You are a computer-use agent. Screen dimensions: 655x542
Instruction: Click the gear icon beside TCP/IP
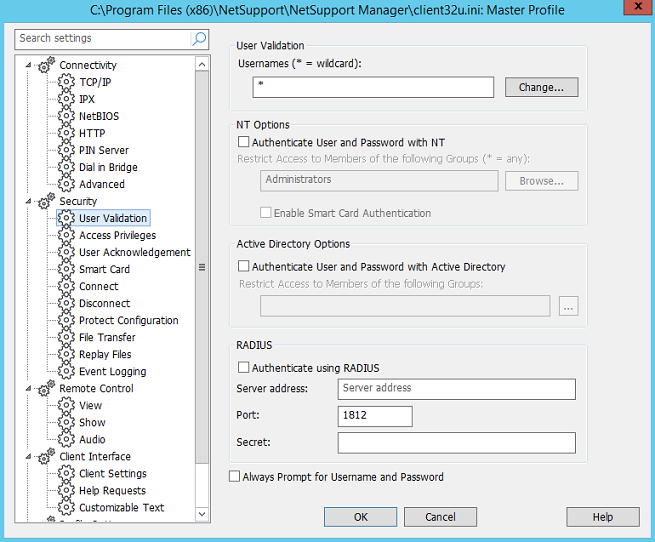point(66,82)
